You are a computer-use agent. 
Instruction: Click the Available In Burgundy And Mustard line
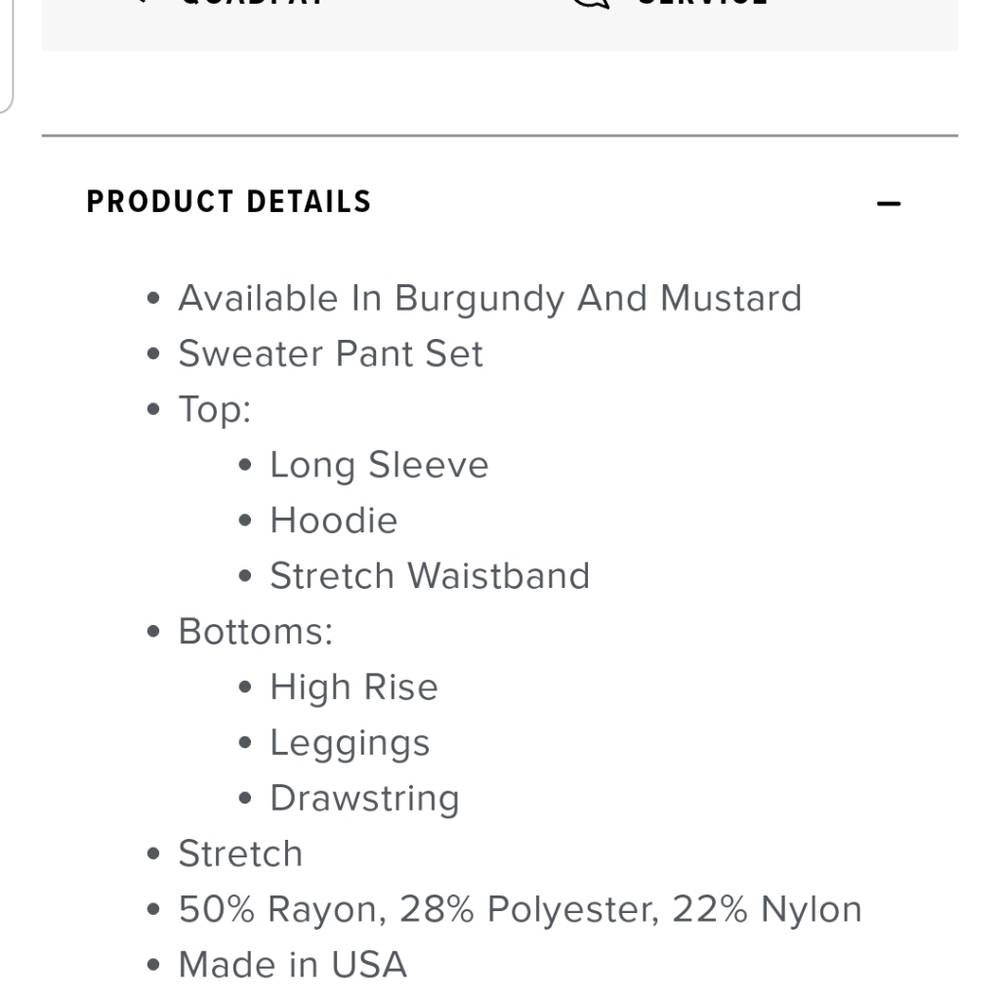pyautogui.click(x=489, y=298)
